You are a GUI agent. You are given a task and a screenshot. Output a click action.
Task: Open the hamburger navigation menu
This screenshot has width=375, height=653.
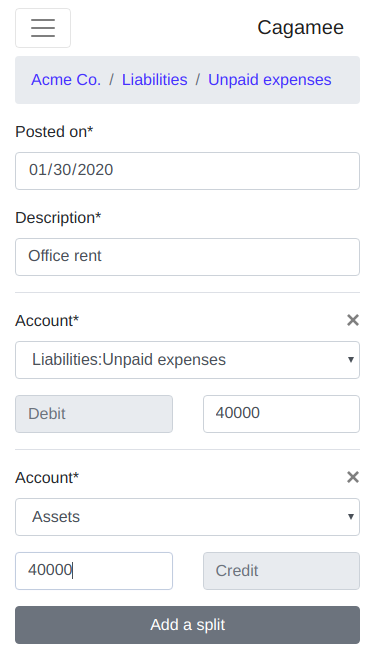coord(43,28)
